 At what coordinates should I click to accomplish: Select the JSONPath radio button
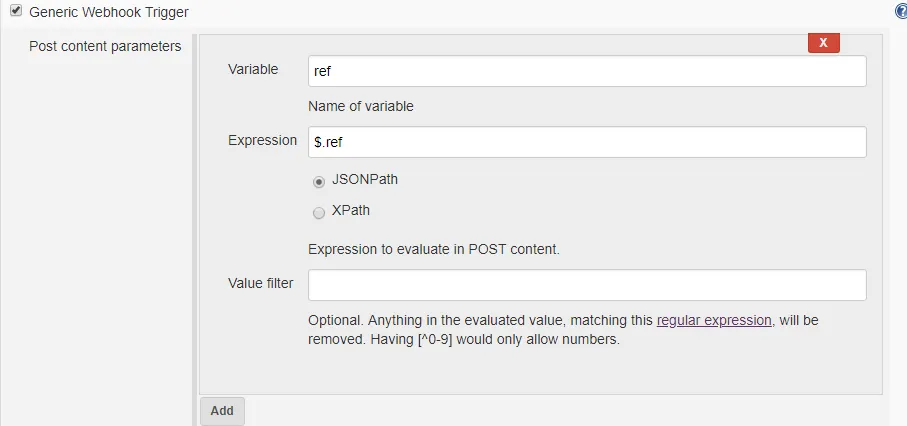[319, 181]
